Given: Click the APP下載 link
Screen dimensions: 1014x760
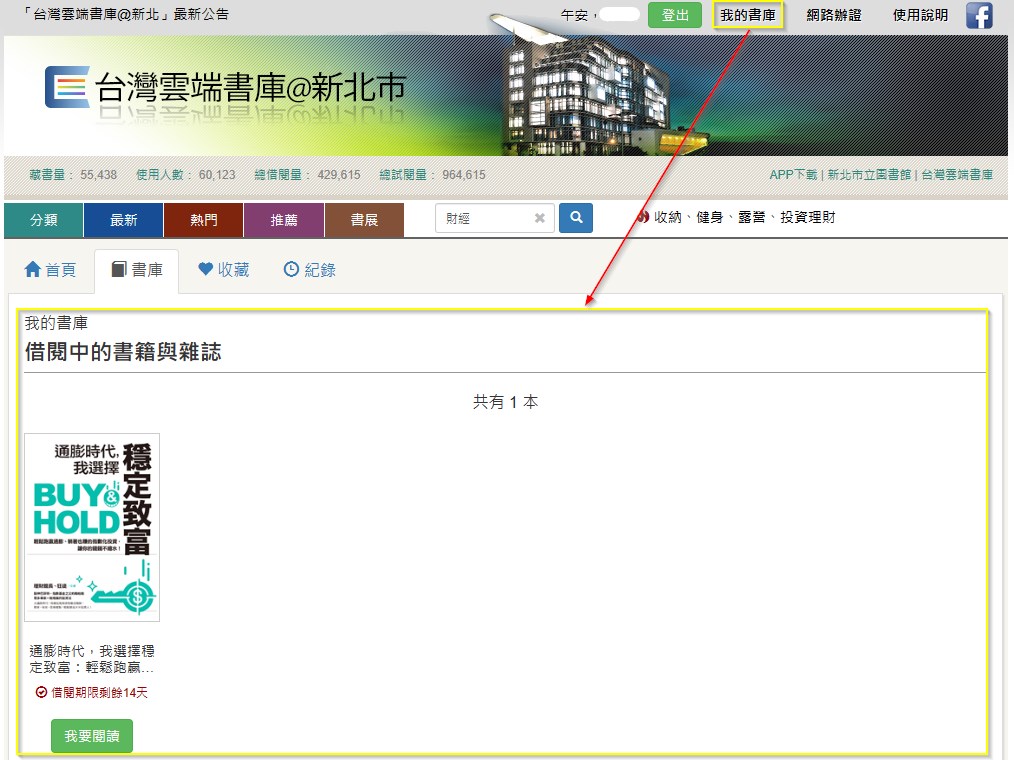Looking at the screenshot, I should pyautogui.click(x=793, y=175).
